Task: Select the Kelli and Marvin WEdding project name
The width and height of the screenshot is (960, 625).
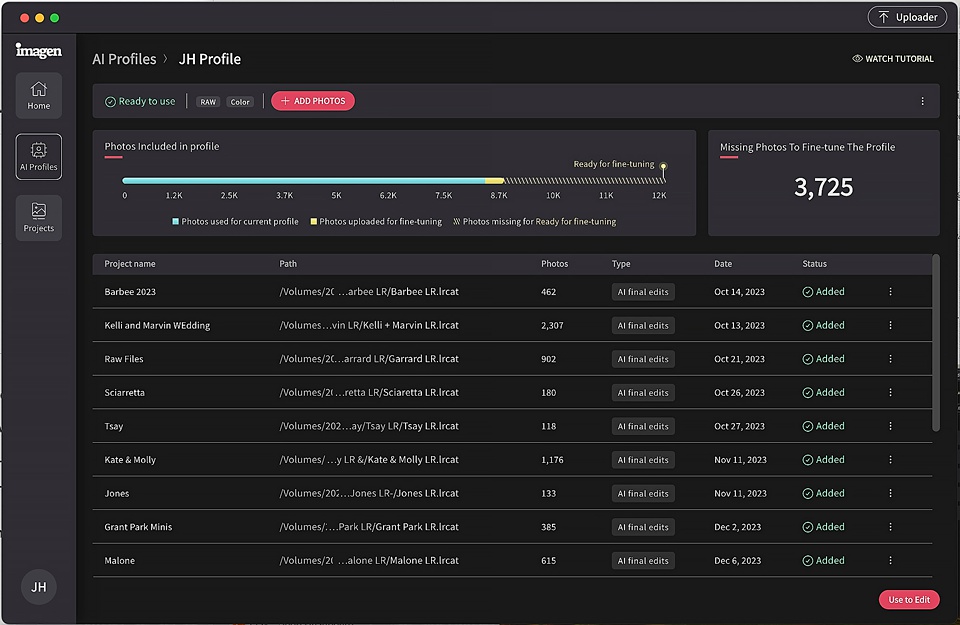Action: click(x=157, y=326)
